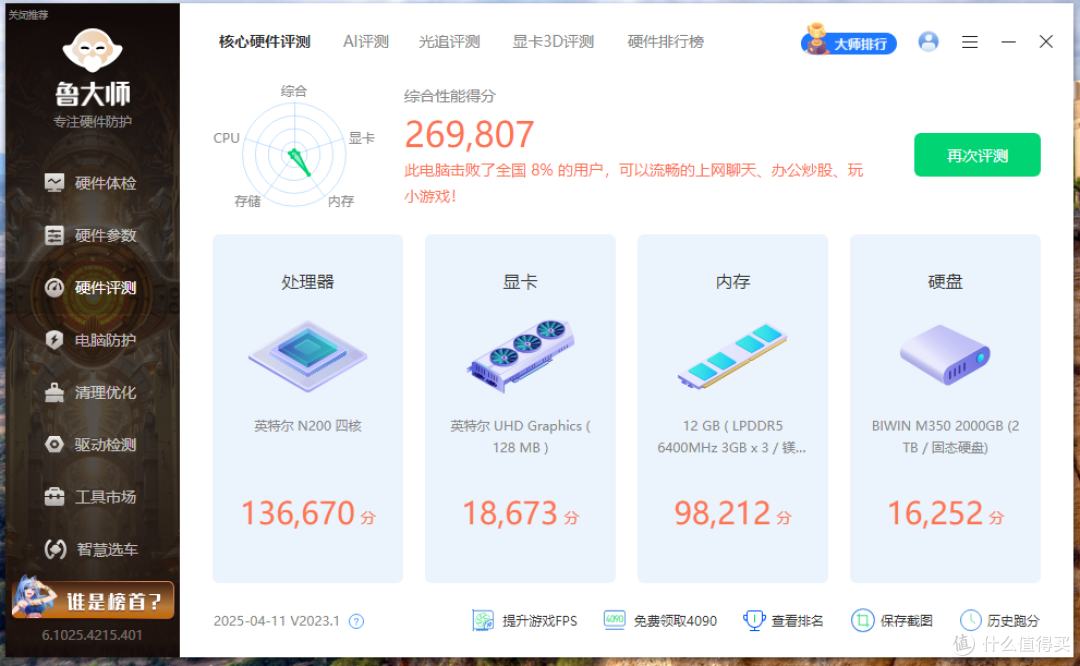Click 处理器 card heading

click(308, 282)
